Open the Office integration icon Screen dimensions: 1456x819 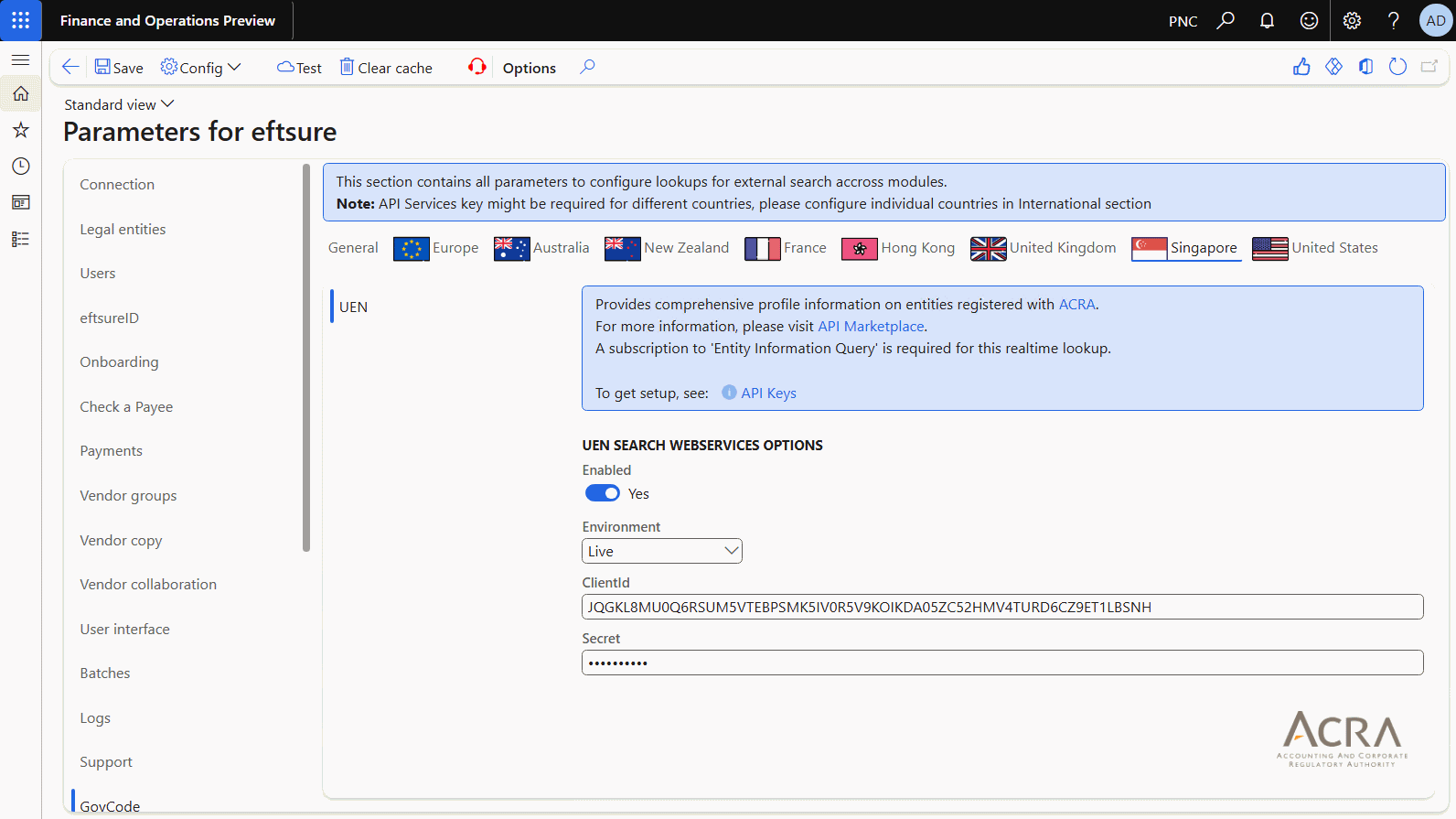coord(1365,67)
